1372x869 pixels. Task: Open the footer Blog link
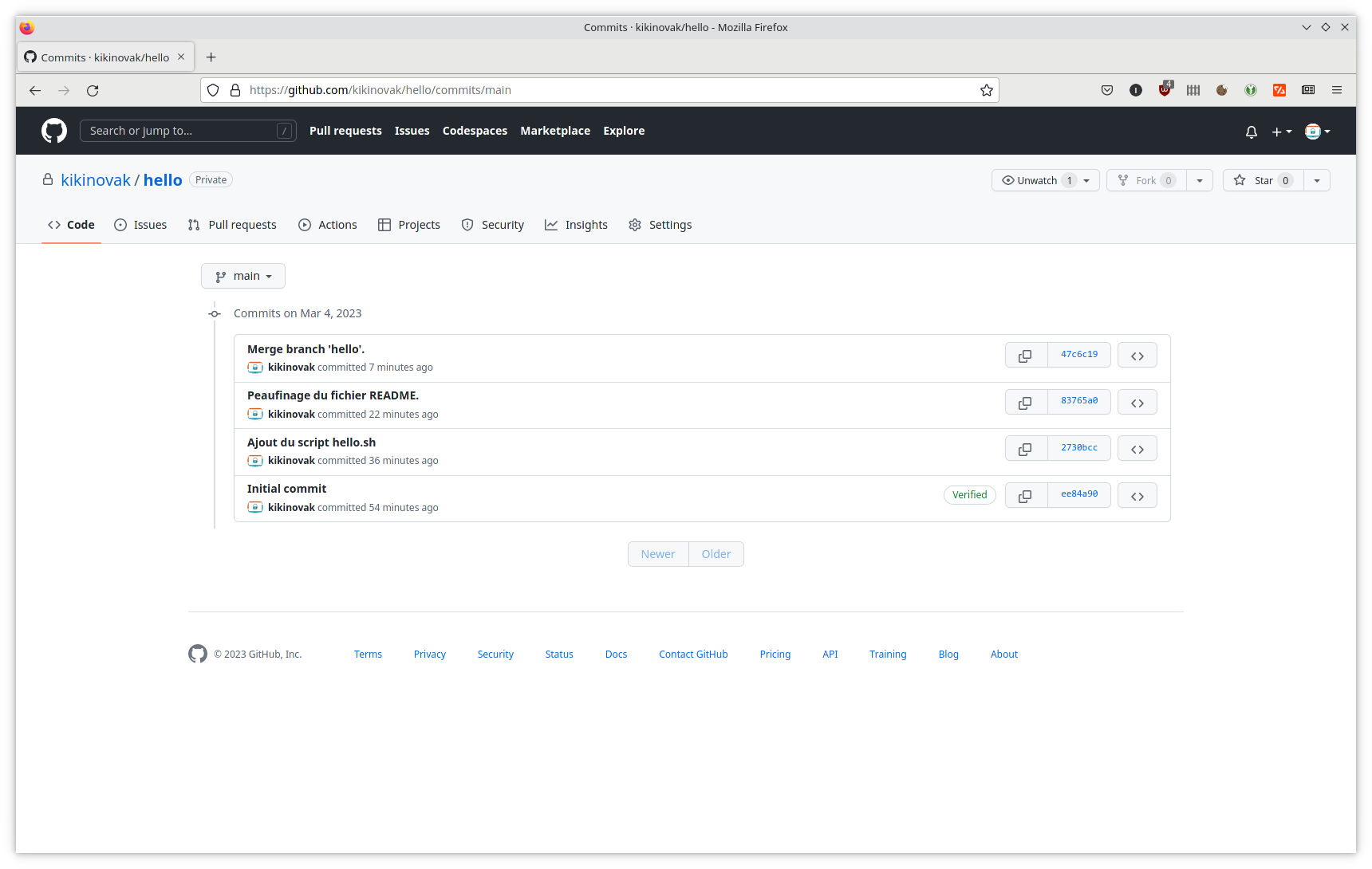(948, 655)
